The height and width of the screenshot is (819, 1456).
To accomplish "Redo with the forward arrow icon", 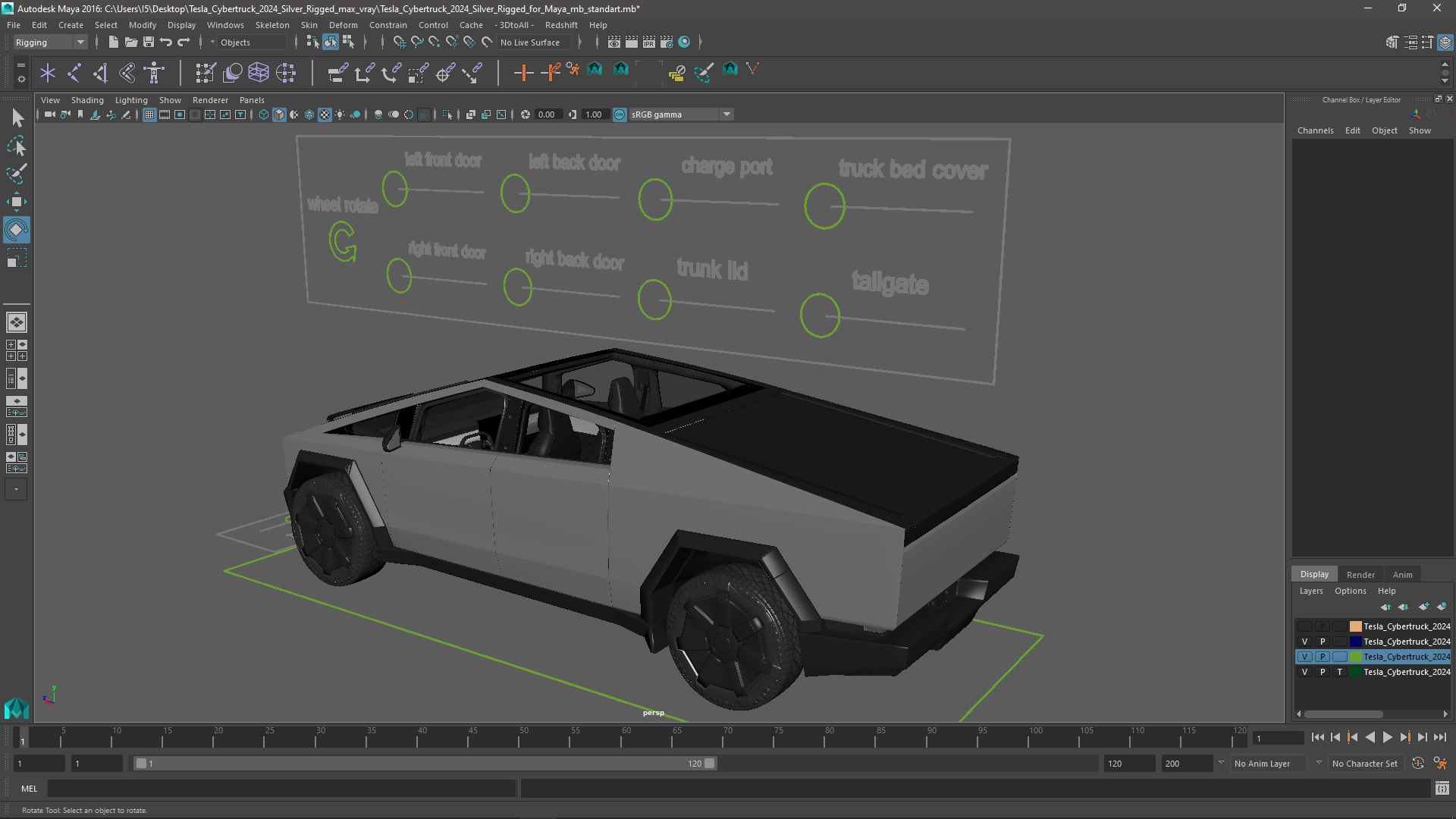I will point(184,42).
